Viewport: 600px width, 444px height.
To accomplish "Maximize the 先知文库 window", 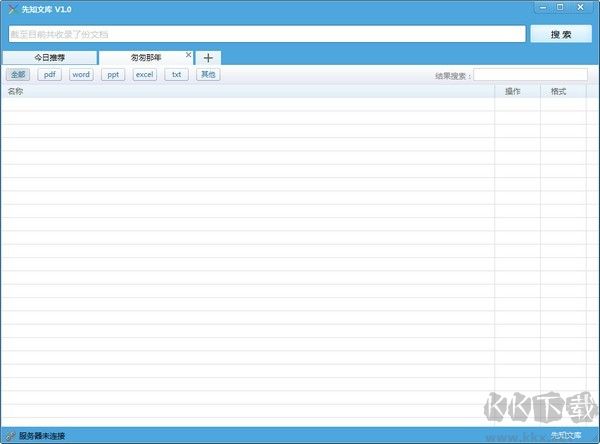I will 560,7.
